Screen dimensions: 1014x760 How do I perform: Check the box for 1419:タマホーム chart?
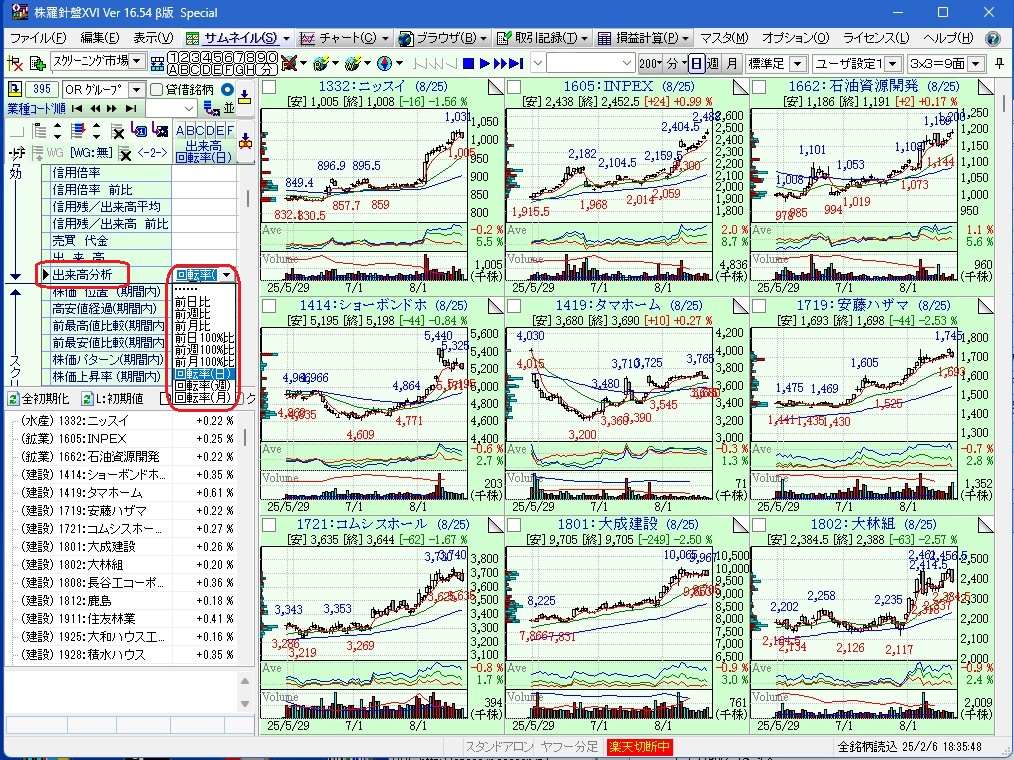pyautogui.click(x=514, y=305)
